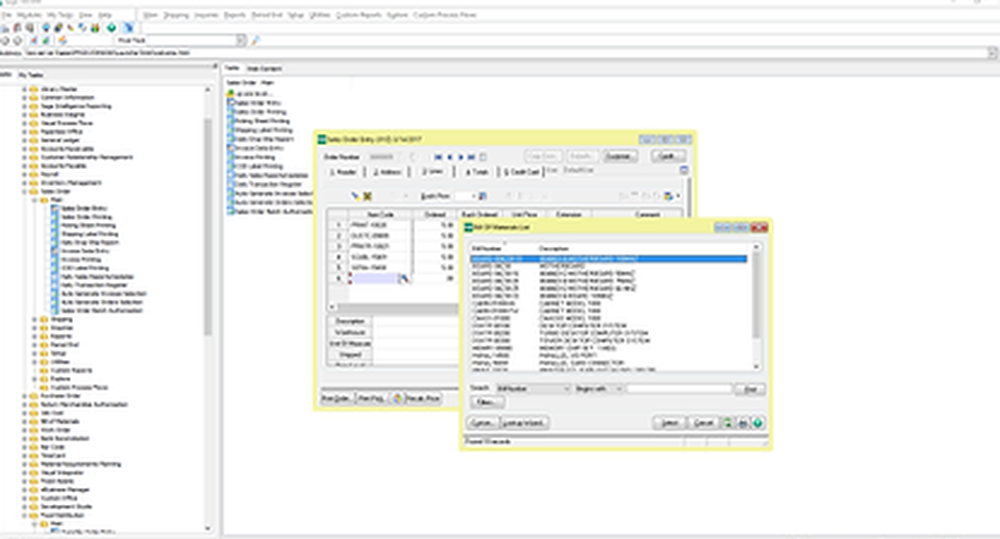
Task: Click the horizontal scrollbar under the lines grid
Action: (393, 307)
